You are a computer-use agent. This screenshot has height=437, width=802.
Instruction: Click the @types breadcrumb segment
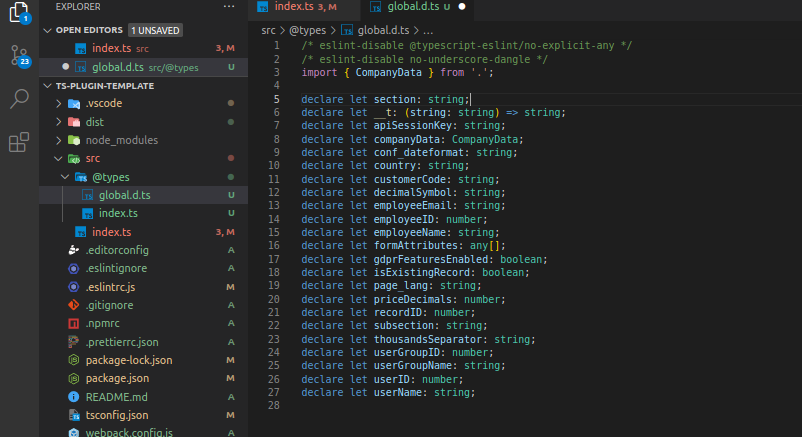pyautogui.click(x=308, y=30)
